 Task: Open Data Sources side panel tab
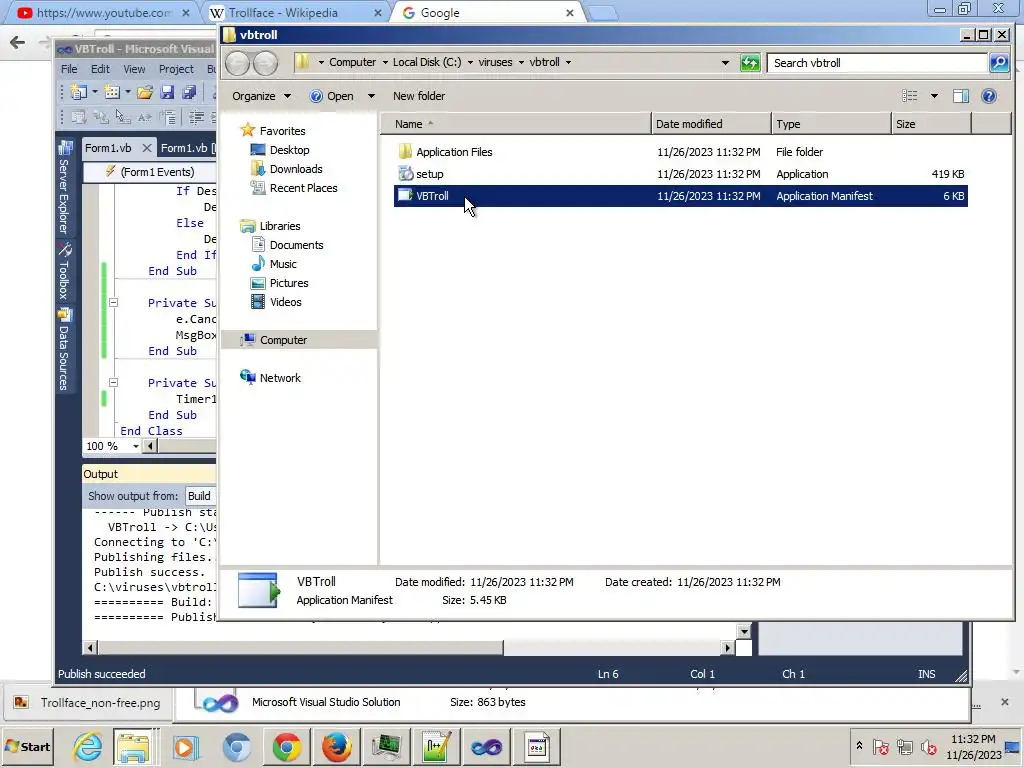64,349
